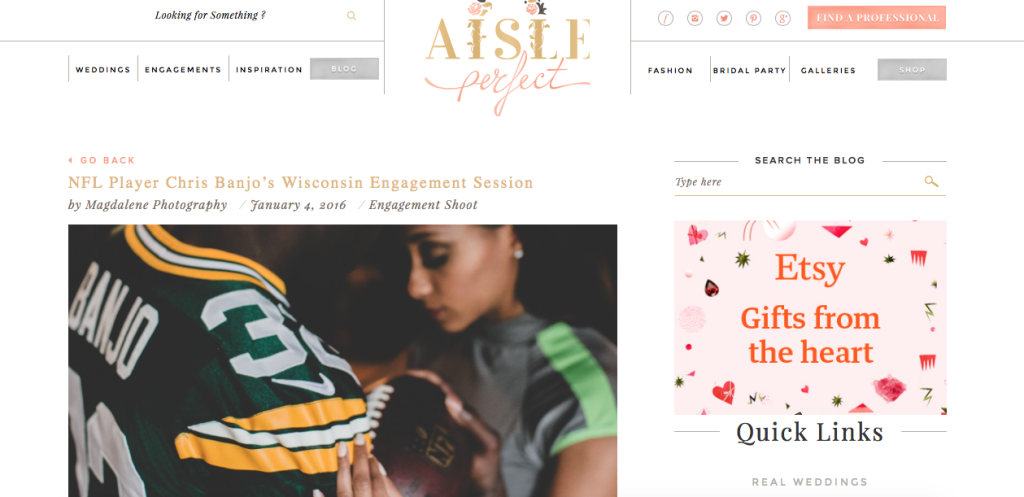Open the Galleries menu item
The image size is (1024, 497).
[x=828, y=71]
